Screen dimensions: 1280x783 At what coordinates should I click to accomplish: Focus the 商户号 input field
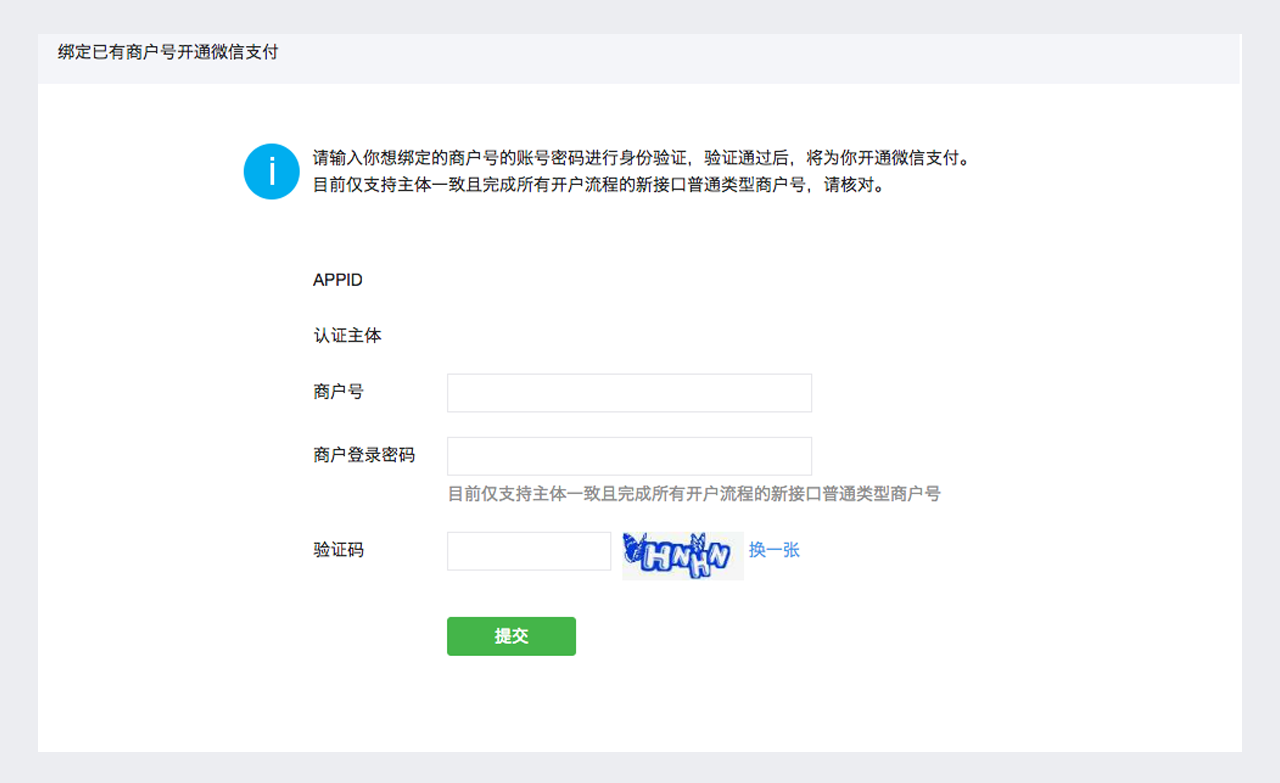[629, 393]
